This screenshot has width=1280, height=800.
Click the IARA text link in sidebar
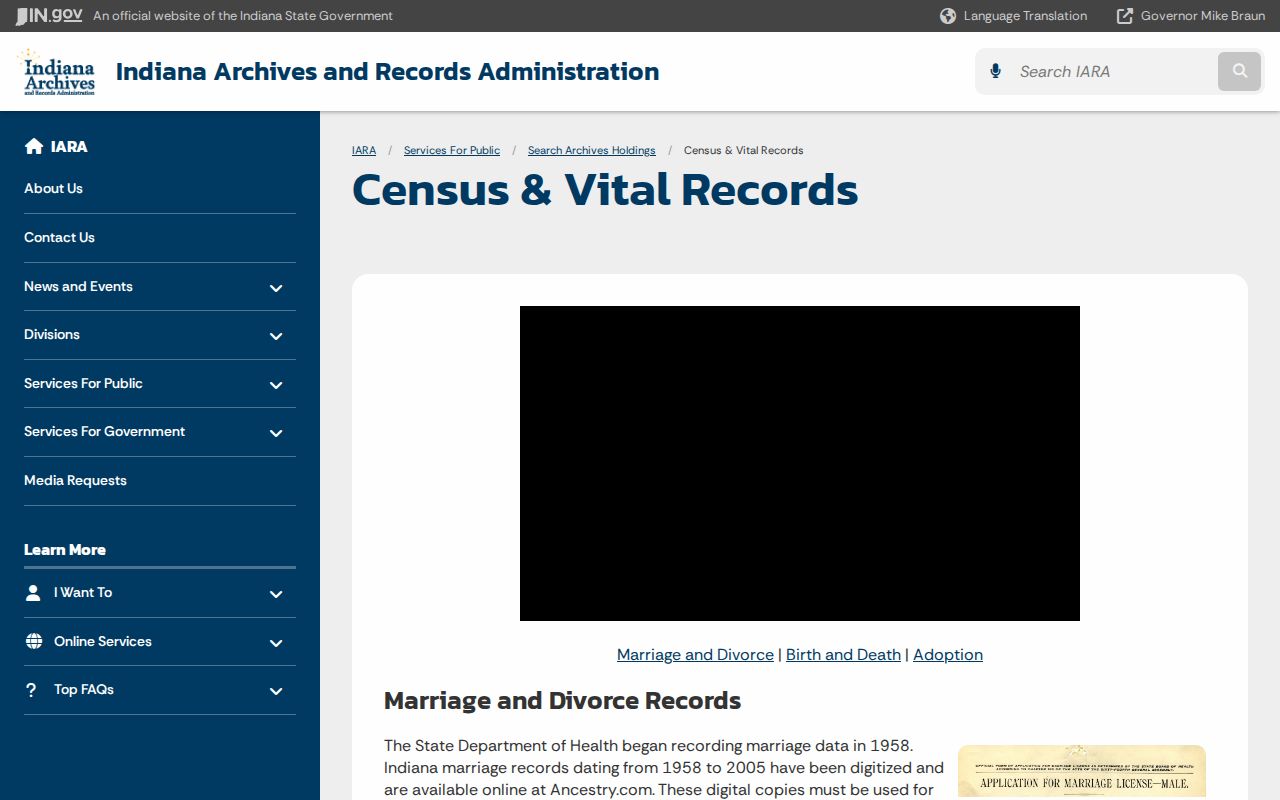[x=69, y=146]
